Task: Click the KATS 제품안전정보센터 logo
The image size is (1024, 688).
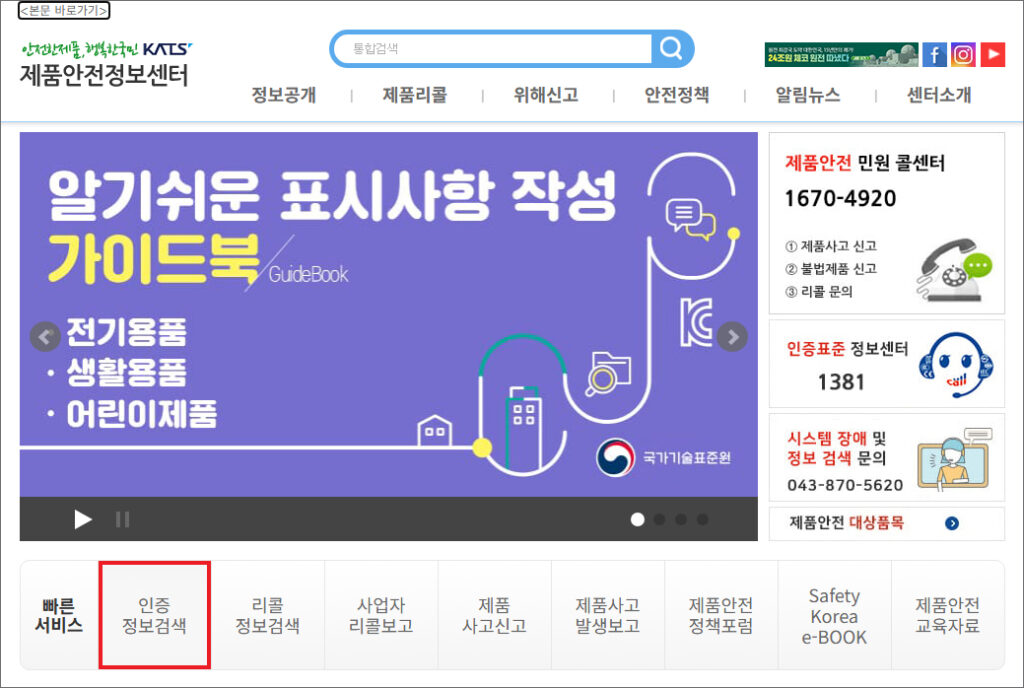Action: click(x=105, y=65)
